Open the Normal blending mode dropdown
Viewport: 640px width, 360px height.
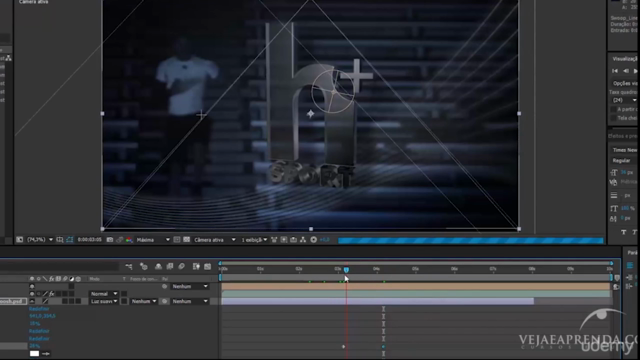pyautogui.click(x=104, y=294)
